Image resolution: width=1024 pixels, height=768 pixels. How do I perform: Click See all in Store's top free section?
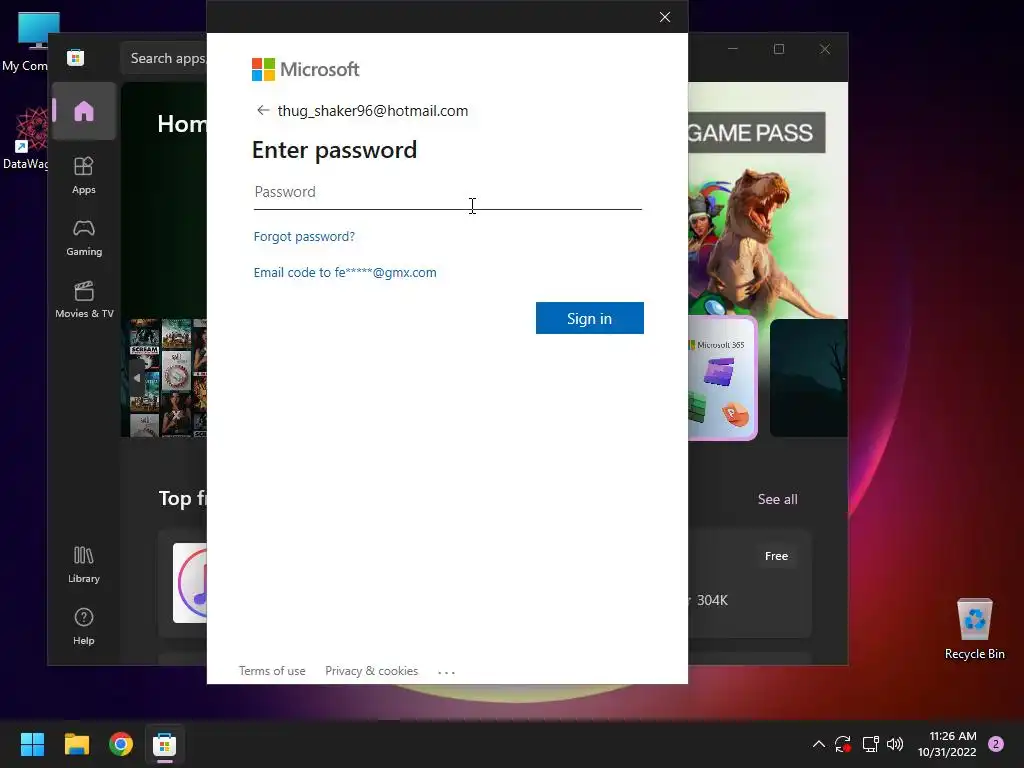click(777, 499)
